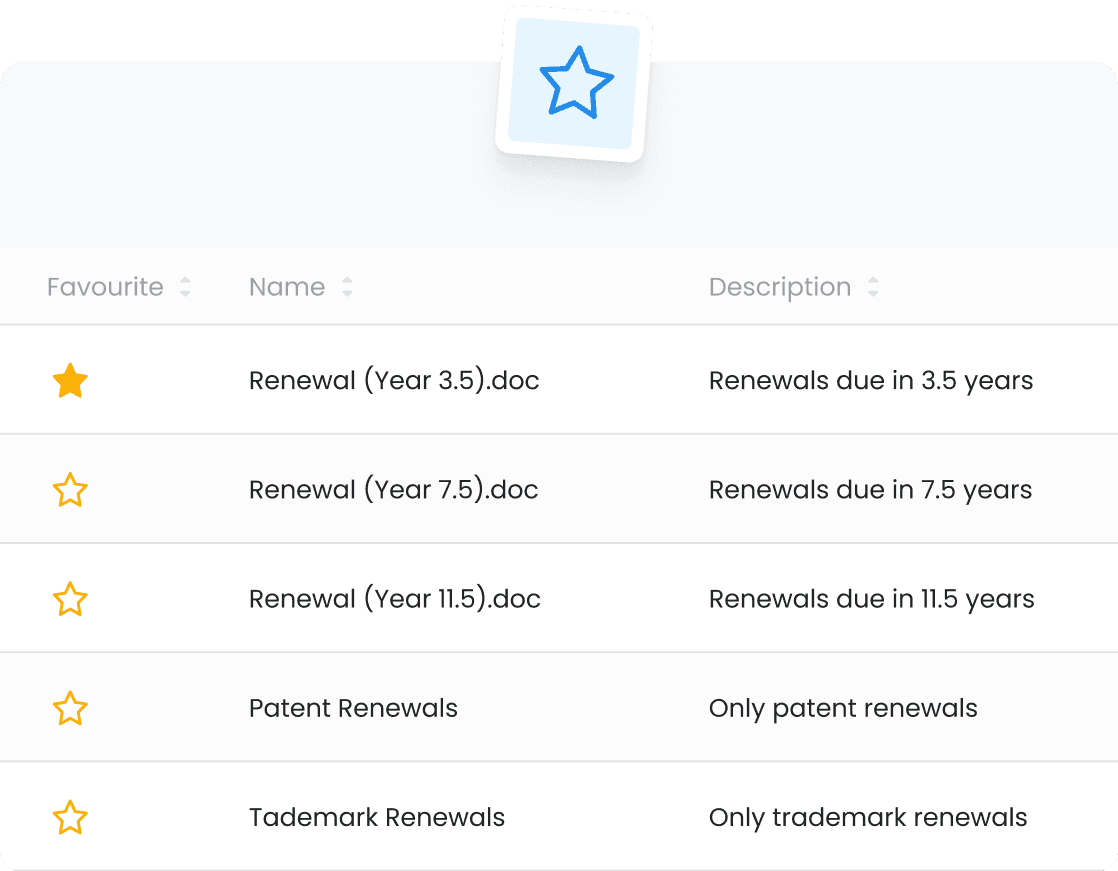Click the large blue star icon
Viewport: 1118px width, 871px height.
click(576, 82)
